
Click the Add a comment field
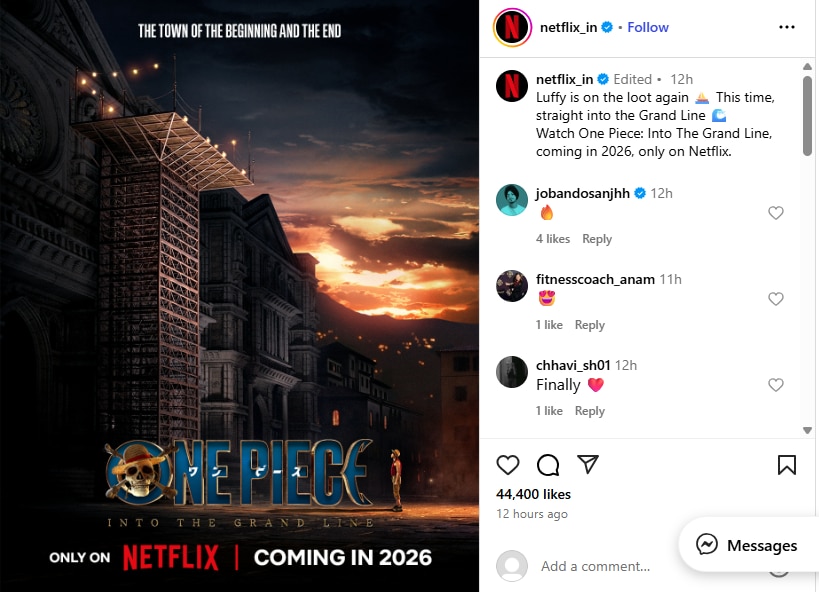point(595,566)
